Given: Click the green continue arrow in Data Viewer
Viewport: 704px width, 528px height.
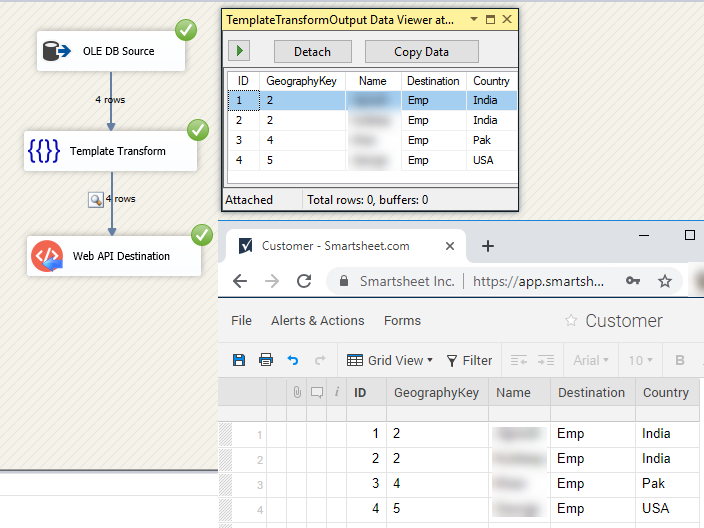Looking at the screenshot, I should 239,51.
